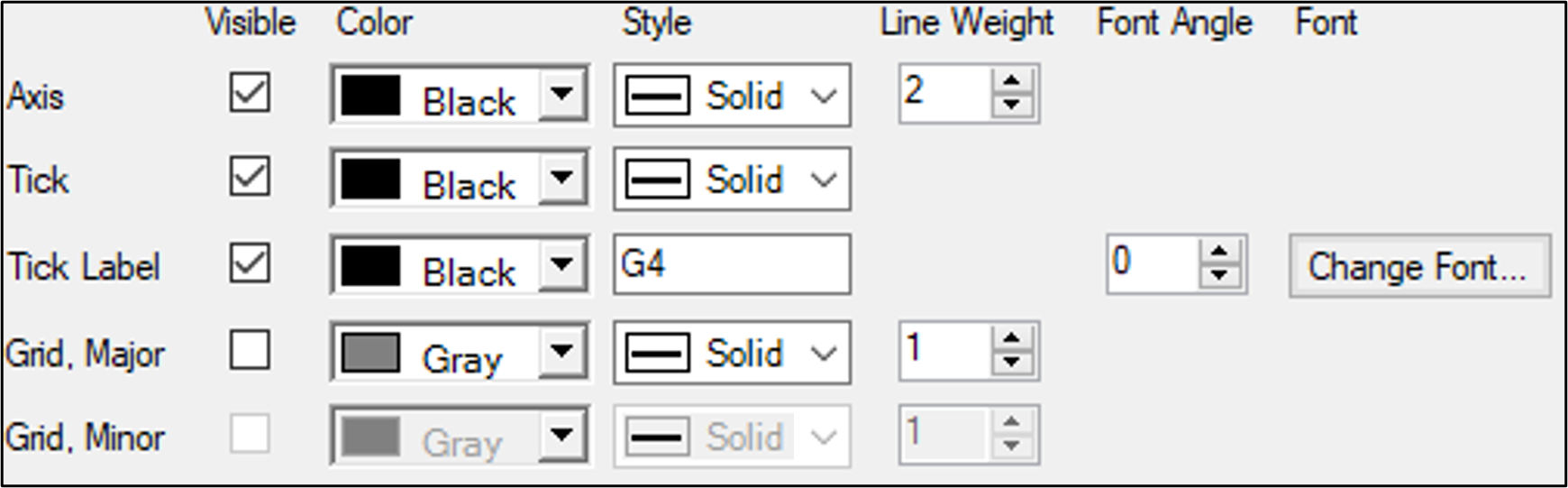Image resolution: width=1568 pixels, height=488 pixels.
Task: Increase the Axis line weight spinner
Action: coord(1011,81)
